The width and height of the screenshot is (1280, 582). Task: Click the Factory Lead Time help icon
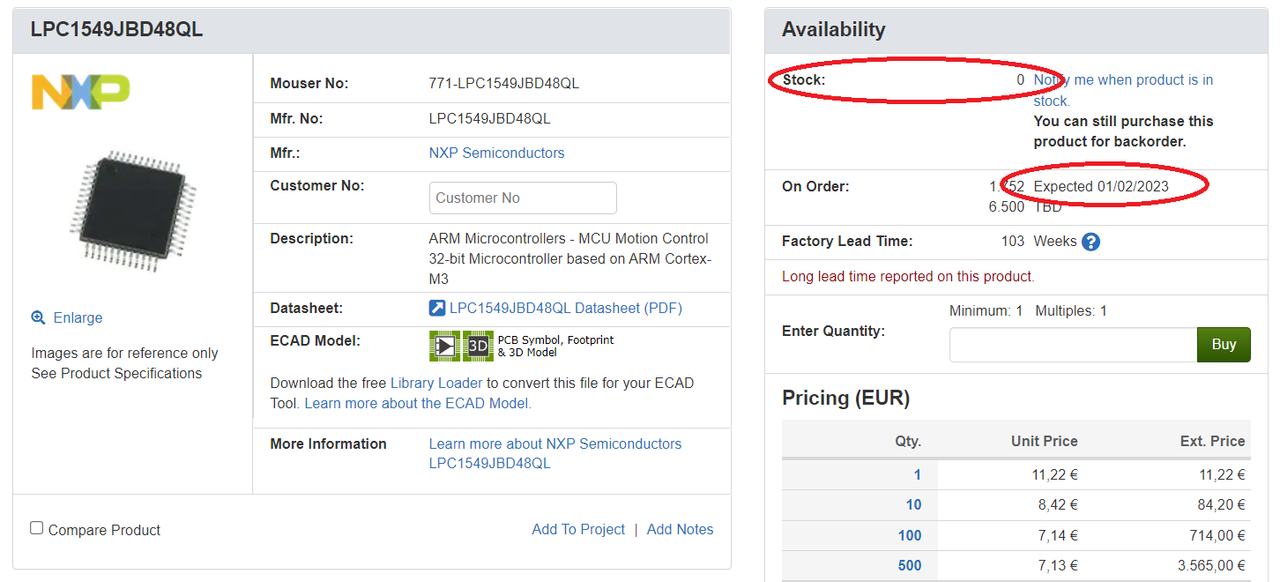1091,241
